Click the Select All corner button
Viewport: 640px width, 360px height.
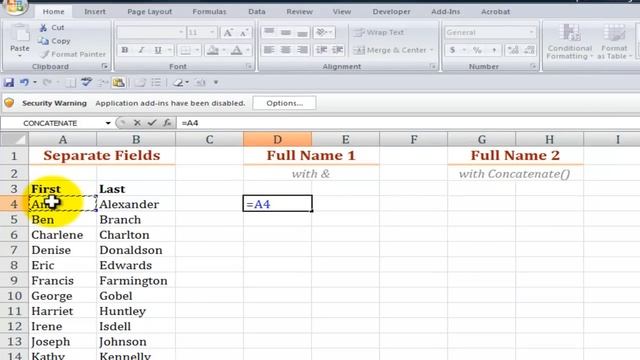(14, 140)
